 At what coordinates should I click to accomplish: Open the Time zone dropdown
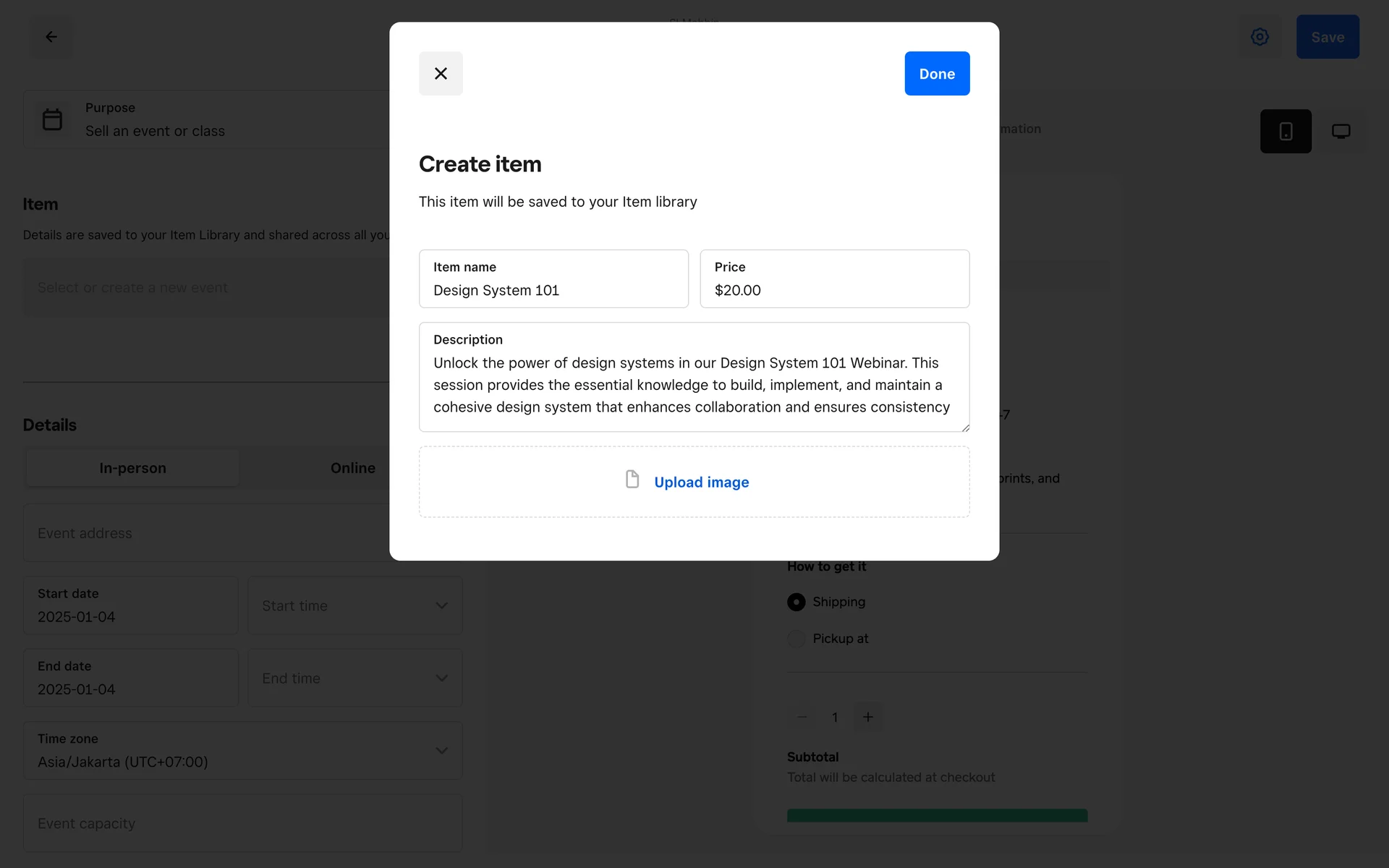(242, 750)
